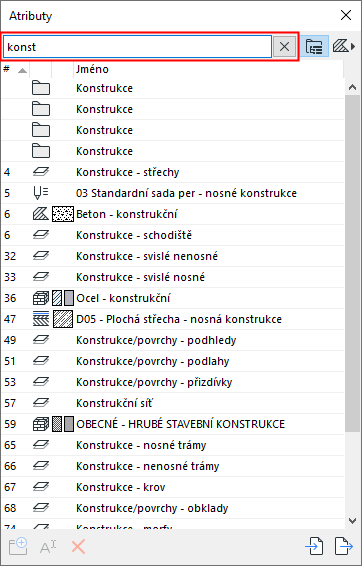
Task: Select 'Konstrukce - nosné trámy' entry
Action: click(x=141, y=445)
